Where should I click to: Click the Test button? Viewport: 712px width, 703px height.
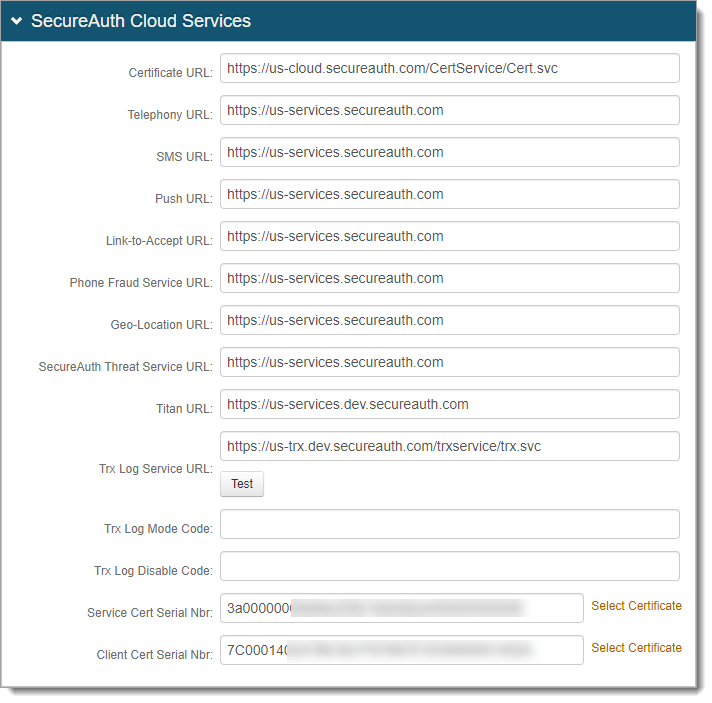(x=242, y=484)
